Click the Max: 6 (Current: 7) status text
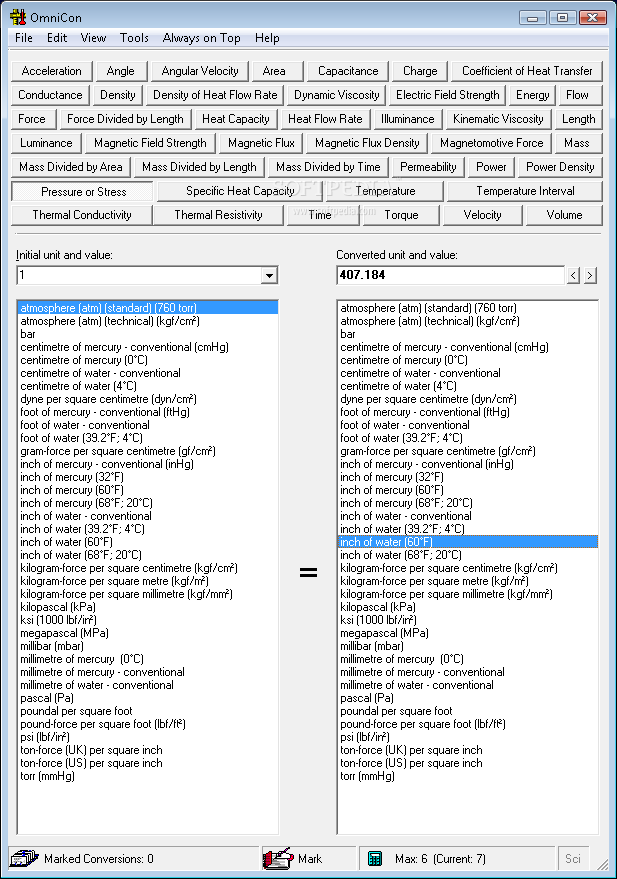The width and height of the screenshot is (617, 879). (440, 859)
